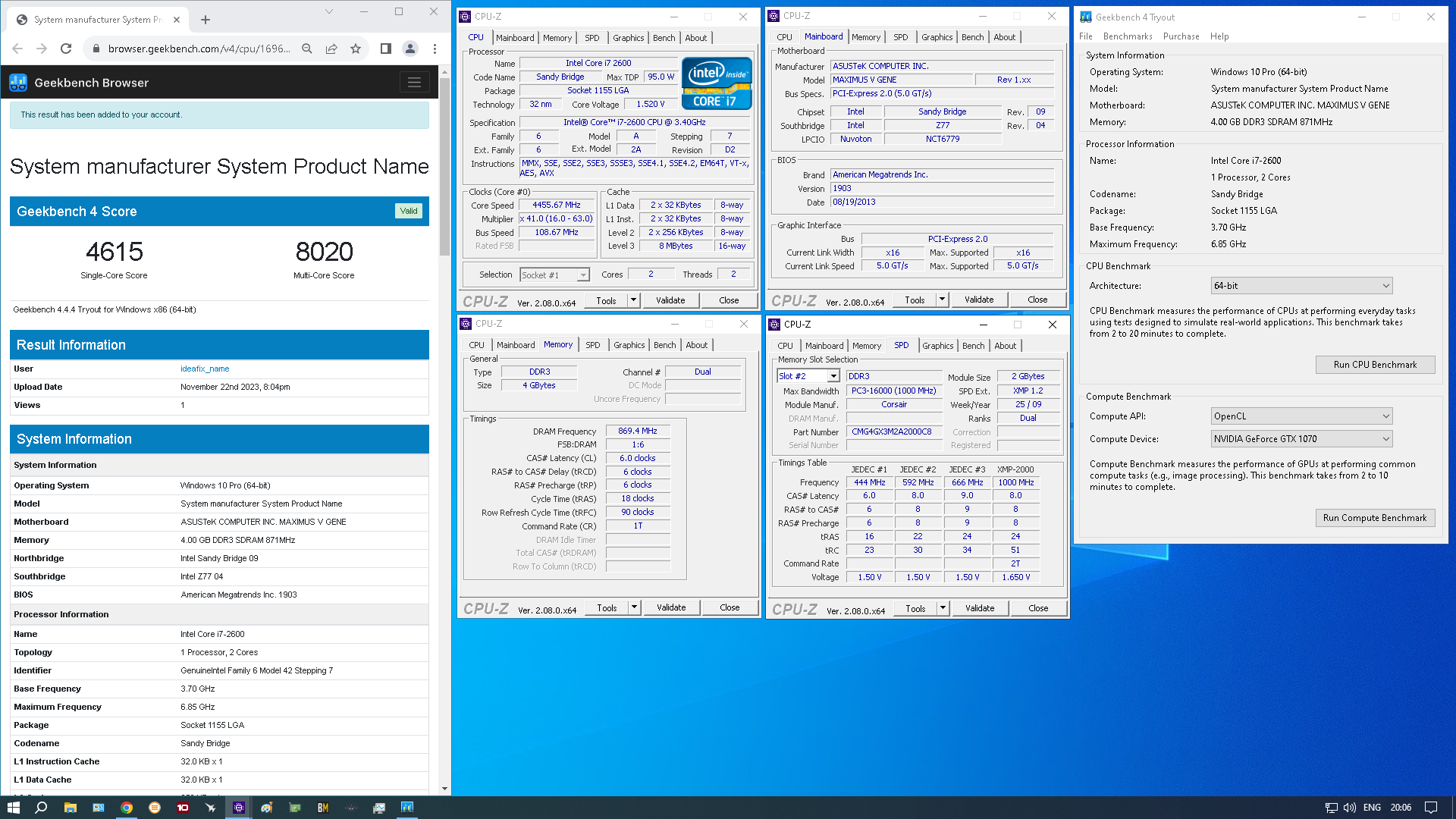Open the Tools dropdown arrow in CPU-Z CPU window

[633, 300]
